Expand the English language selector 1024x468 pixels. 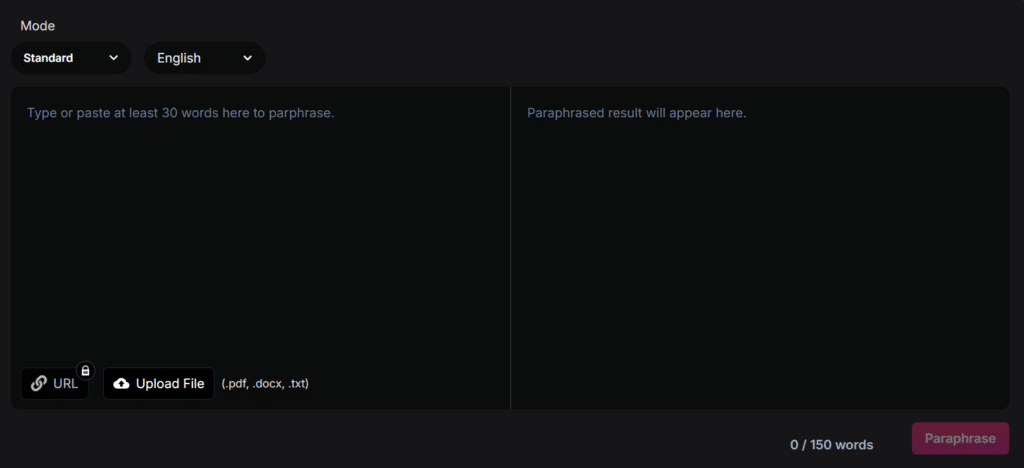204,58
